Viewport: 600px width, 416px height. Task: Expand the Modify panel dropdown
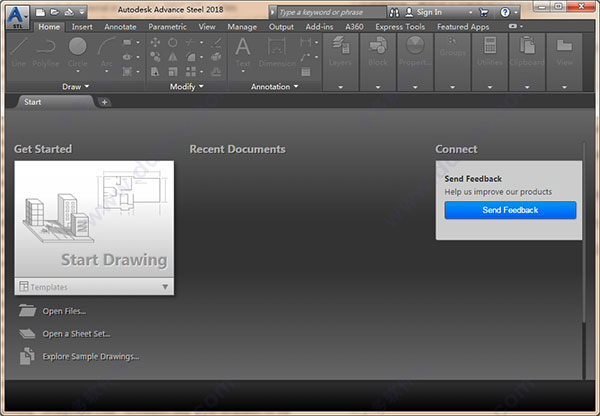(186, 87)
